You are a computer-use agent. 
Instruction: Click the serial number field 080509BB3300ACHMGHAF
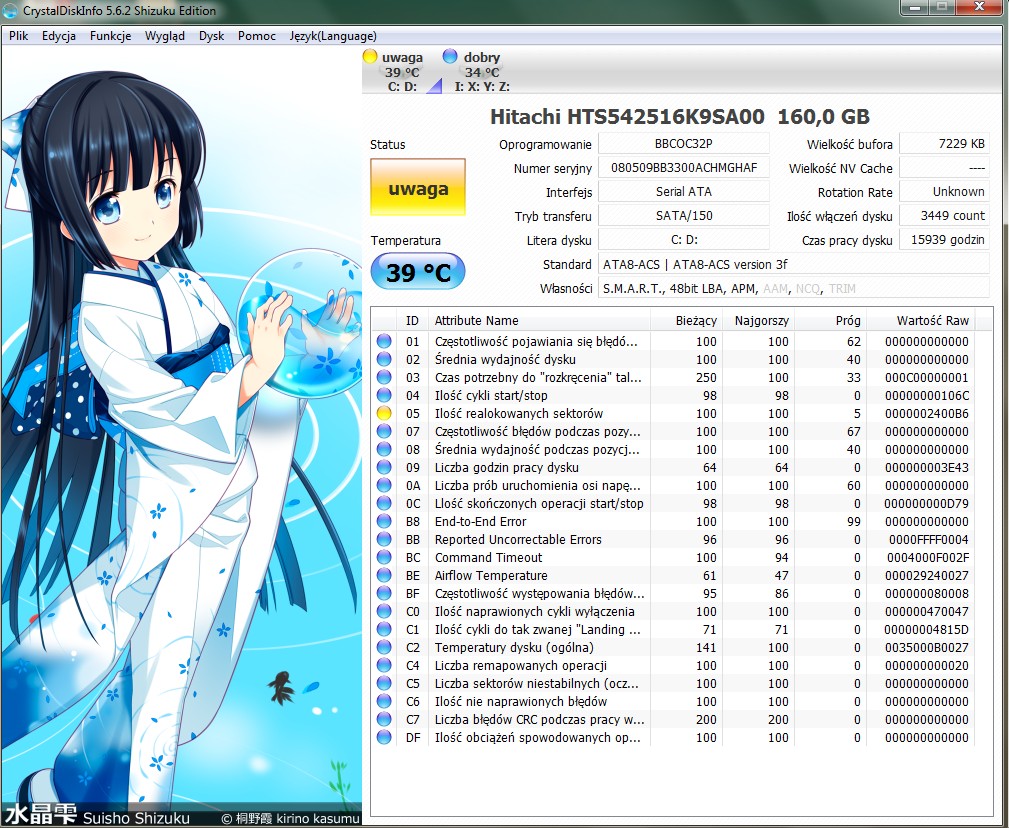pyautogui.click(x=683, y=168)
